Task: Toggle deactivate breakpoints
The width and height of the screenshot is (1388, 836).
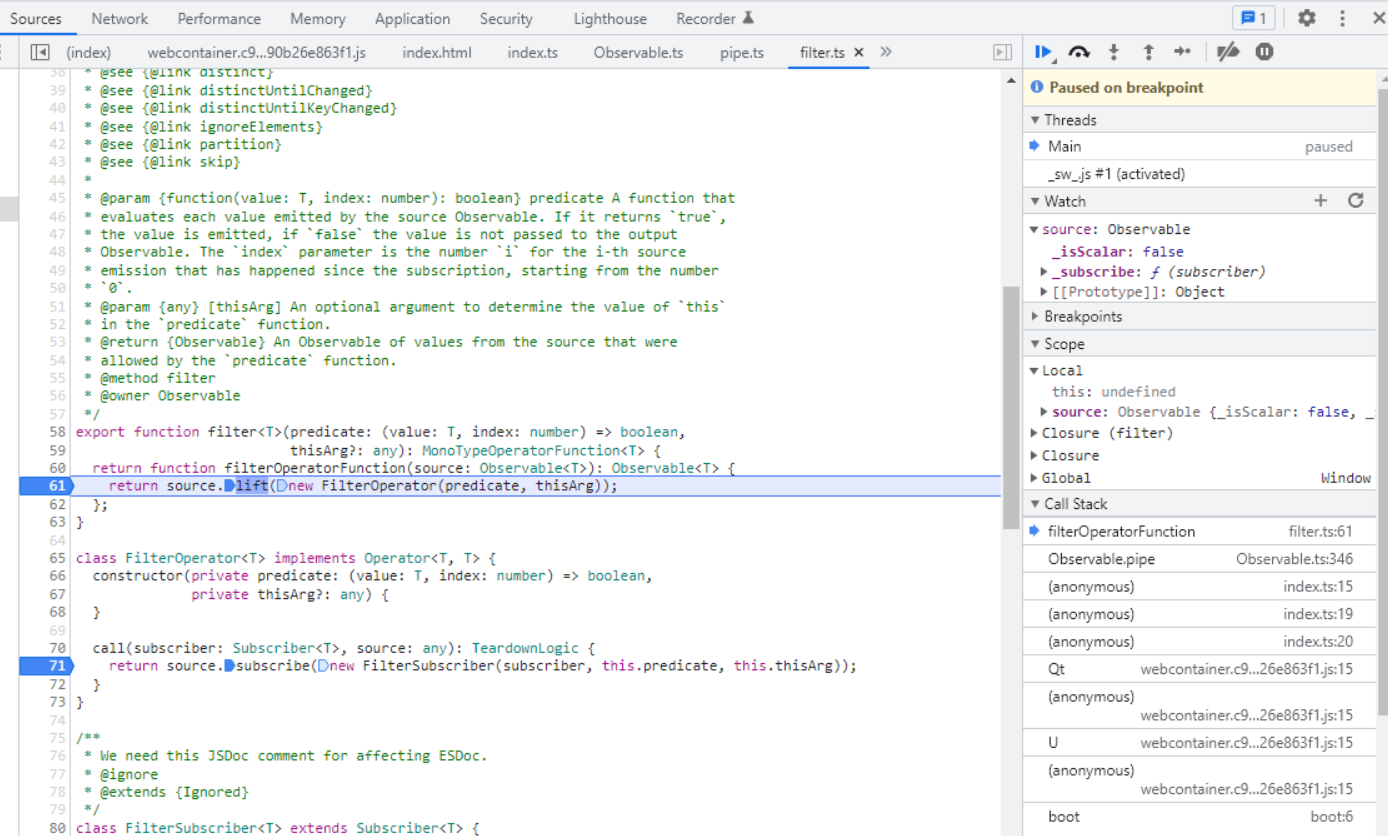Action: point(1228,52)
